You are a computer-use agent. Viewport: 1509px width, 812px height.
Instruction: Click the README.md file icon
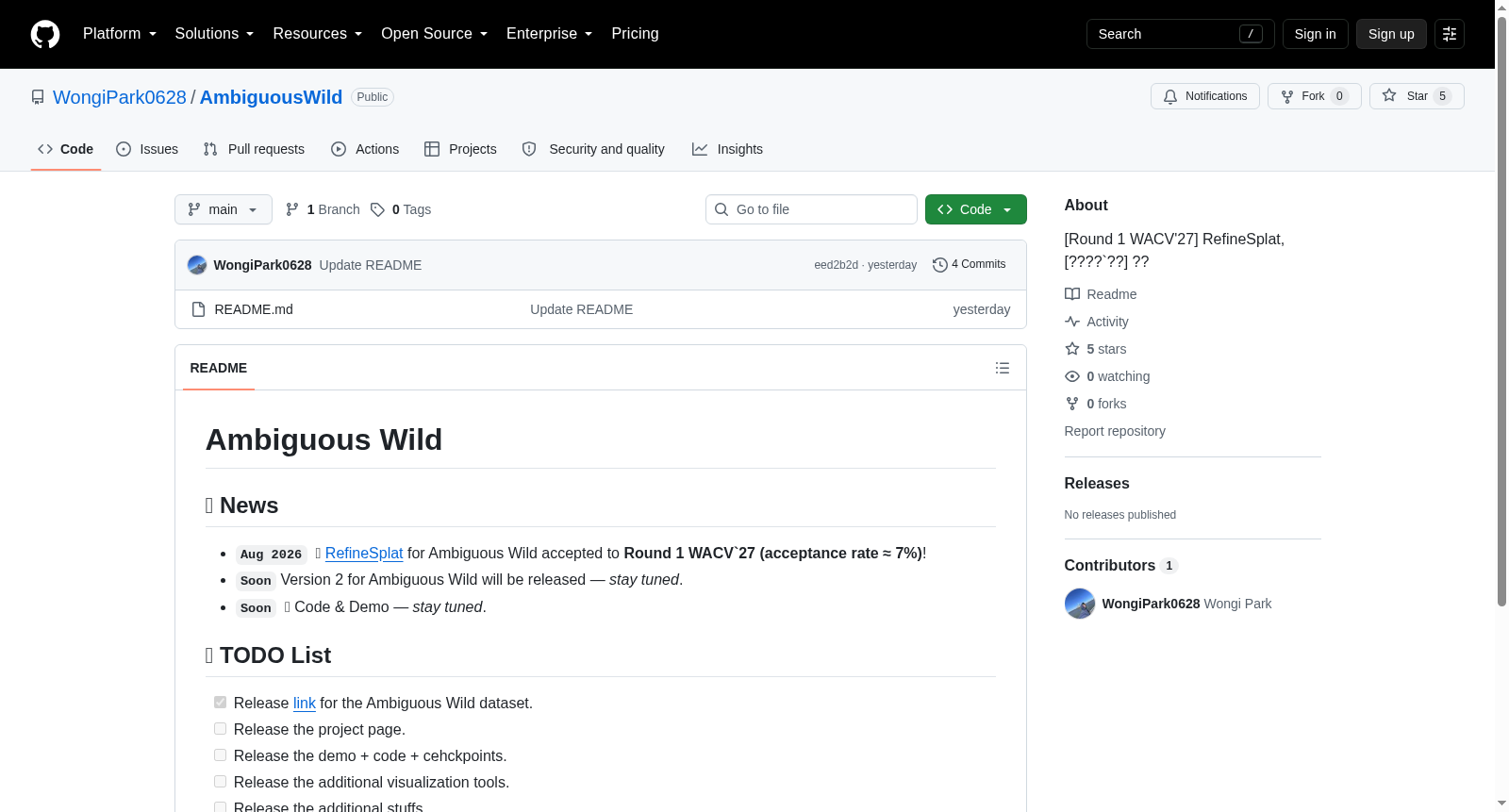click(x=198, y=309)
